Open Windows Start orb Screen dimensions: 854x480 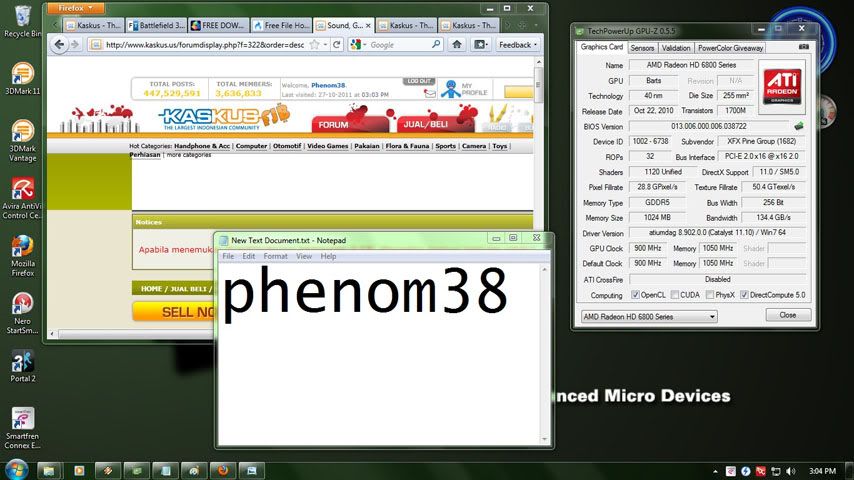(16, 470)
